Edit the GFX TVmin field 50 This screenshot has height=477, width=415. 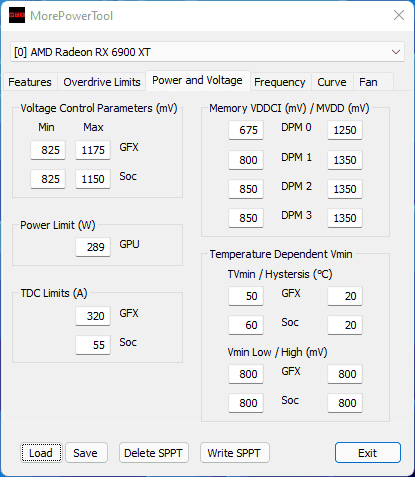pyautogui.click(x=246, y=296)
